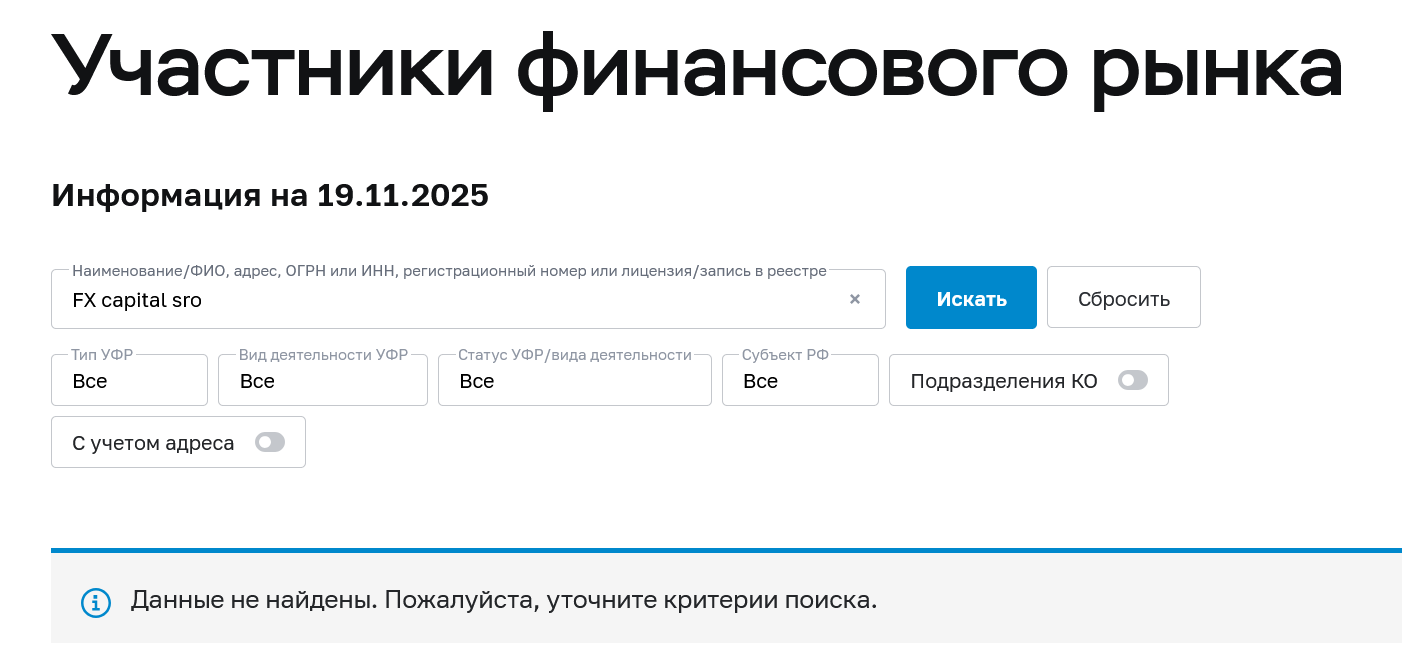Toggle the С учетом адреса switch

(x=270, y=442)
